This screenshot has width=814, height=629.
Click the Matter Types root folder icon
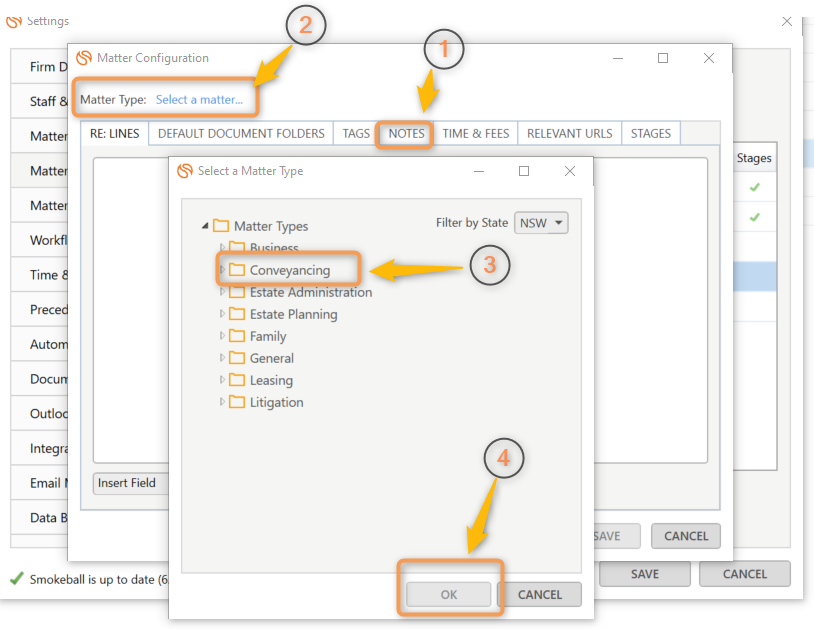coord(221,226)
